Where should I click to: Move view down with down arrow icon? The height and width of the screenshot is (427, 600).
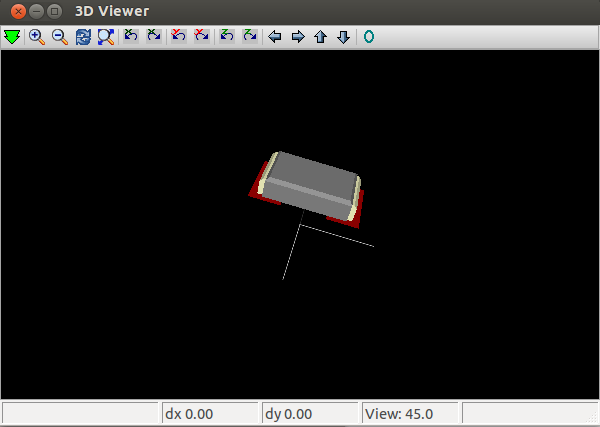(343, 37)
